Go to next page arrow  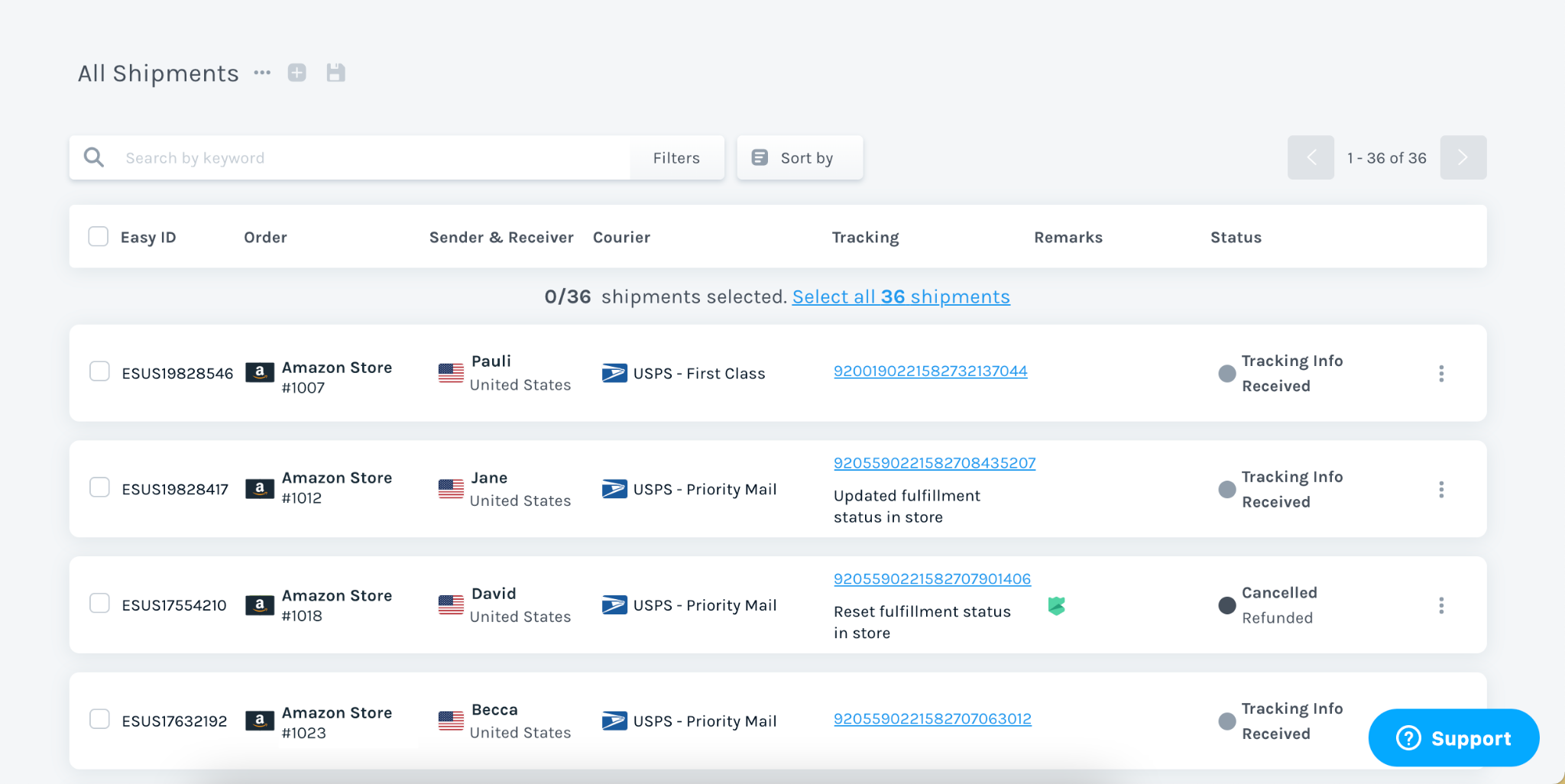(1463, 157)
